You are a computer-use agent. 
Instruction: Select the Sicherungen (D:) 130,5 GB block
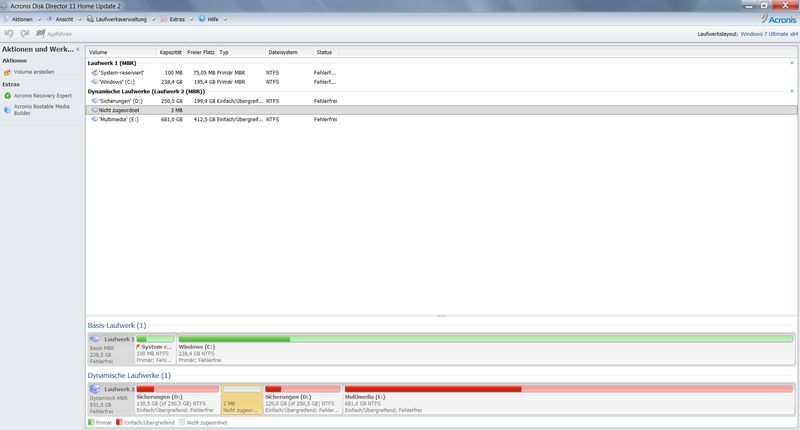tap(177, 399)
